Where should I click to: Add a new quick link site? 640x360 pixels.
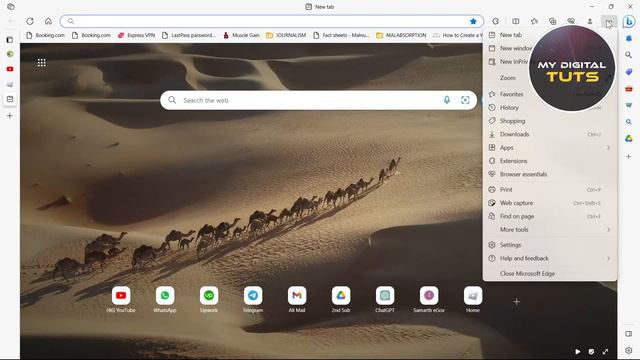pyautogui.click(x=516, y=302)
